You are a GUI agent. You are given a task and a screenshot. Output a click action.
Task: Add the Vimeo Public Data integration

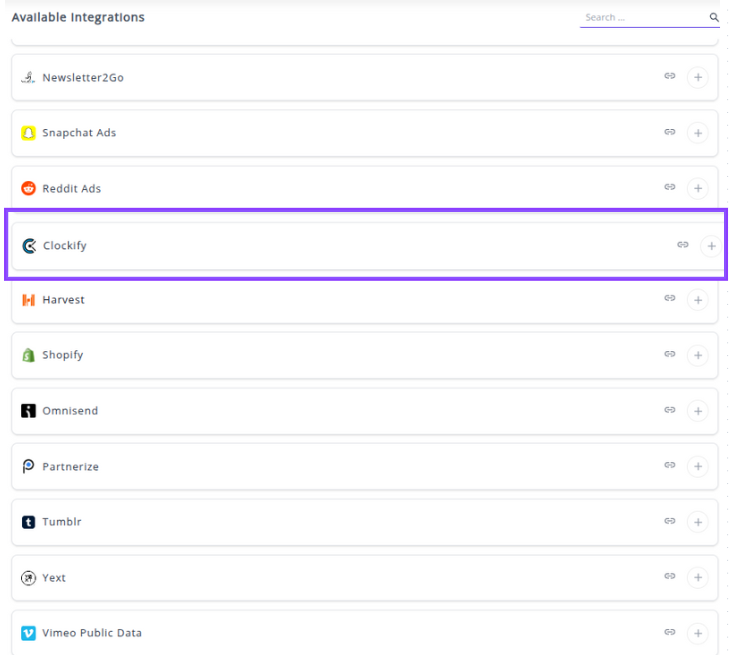pos(697,633)
